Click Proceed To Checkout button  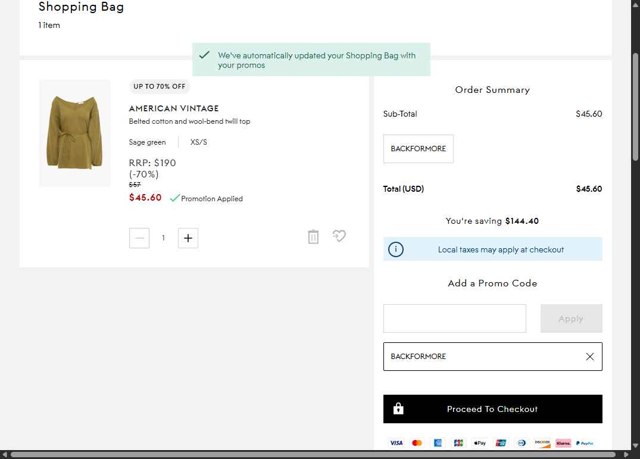[493, 409]
